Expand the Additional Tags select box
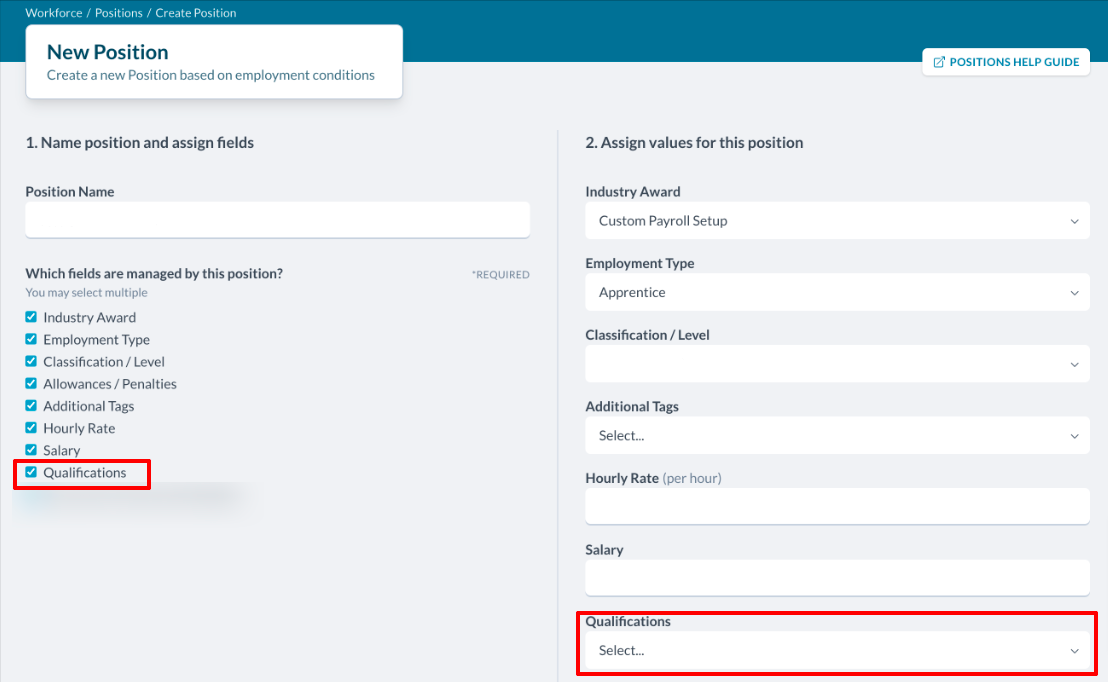This screenshot has width=1108, height=682. pos(837,436)
